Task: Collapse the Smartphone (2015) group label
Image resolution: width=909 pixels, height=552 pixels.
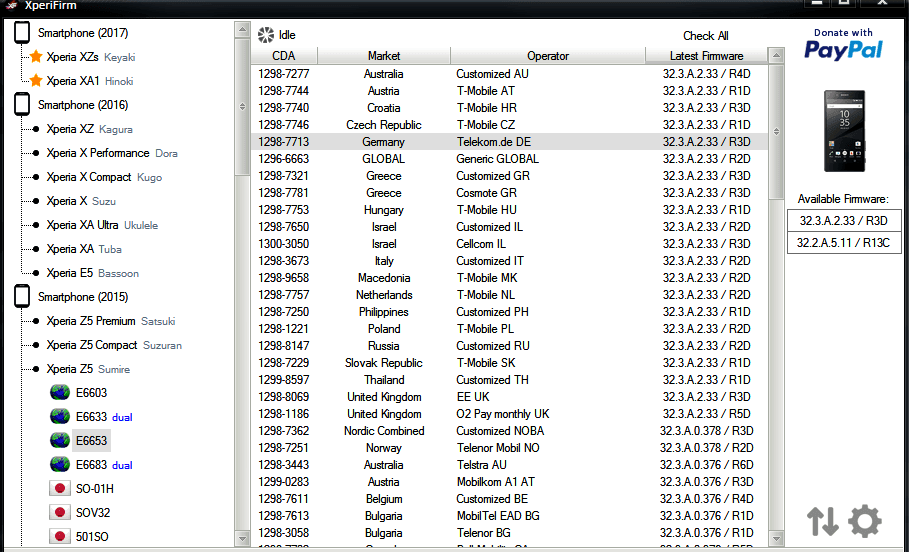Action: (83, 297)
